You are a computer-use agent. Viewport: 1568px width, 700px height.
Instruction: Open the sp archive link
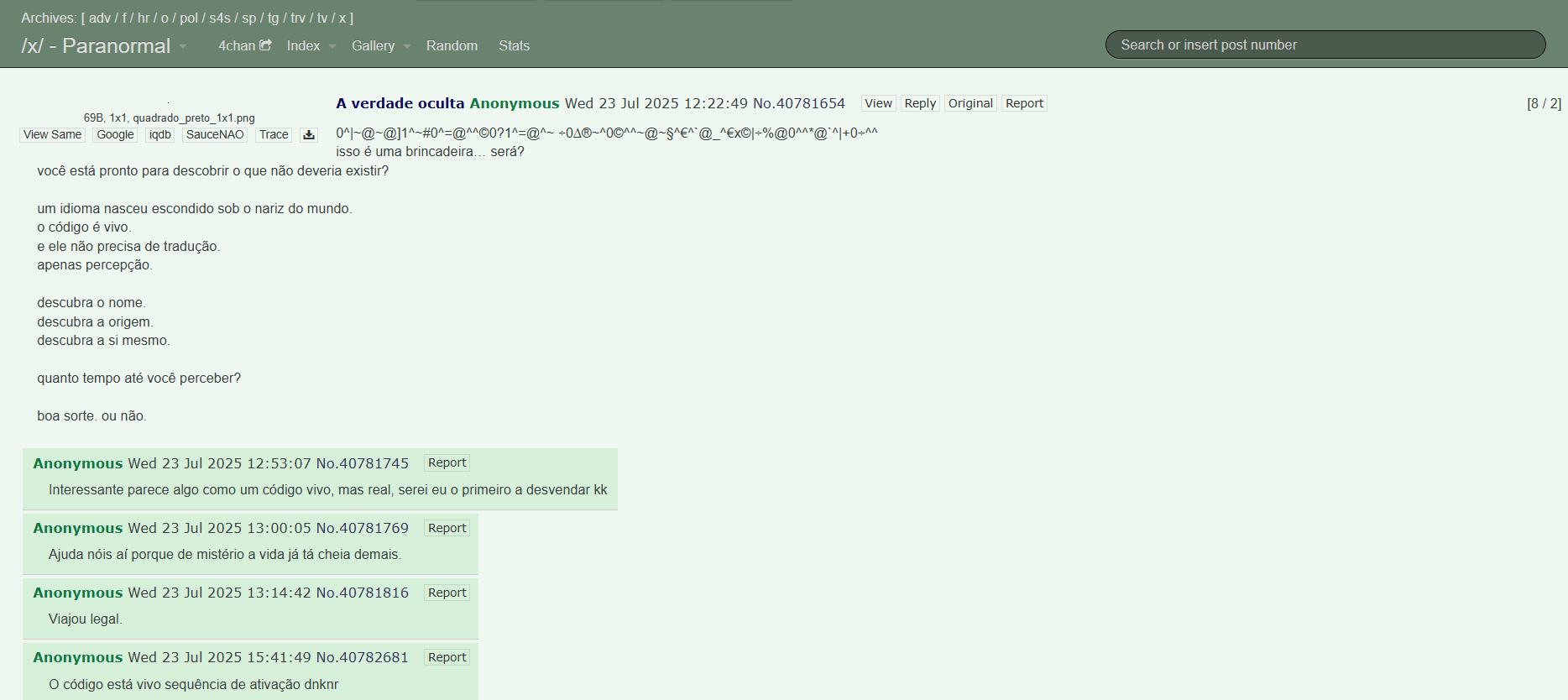[248, 18]
